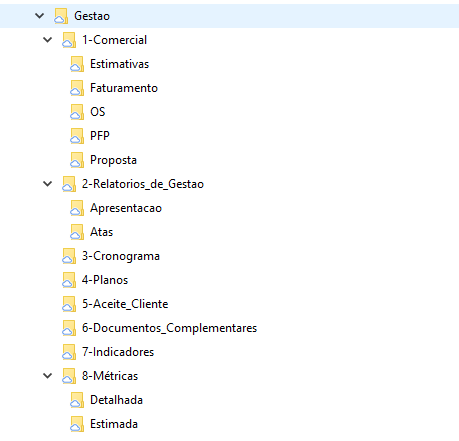Screen dimensions: 459x441
Task: Select the 5-Aceite_Cliente folder name
Action: (125, 304)
